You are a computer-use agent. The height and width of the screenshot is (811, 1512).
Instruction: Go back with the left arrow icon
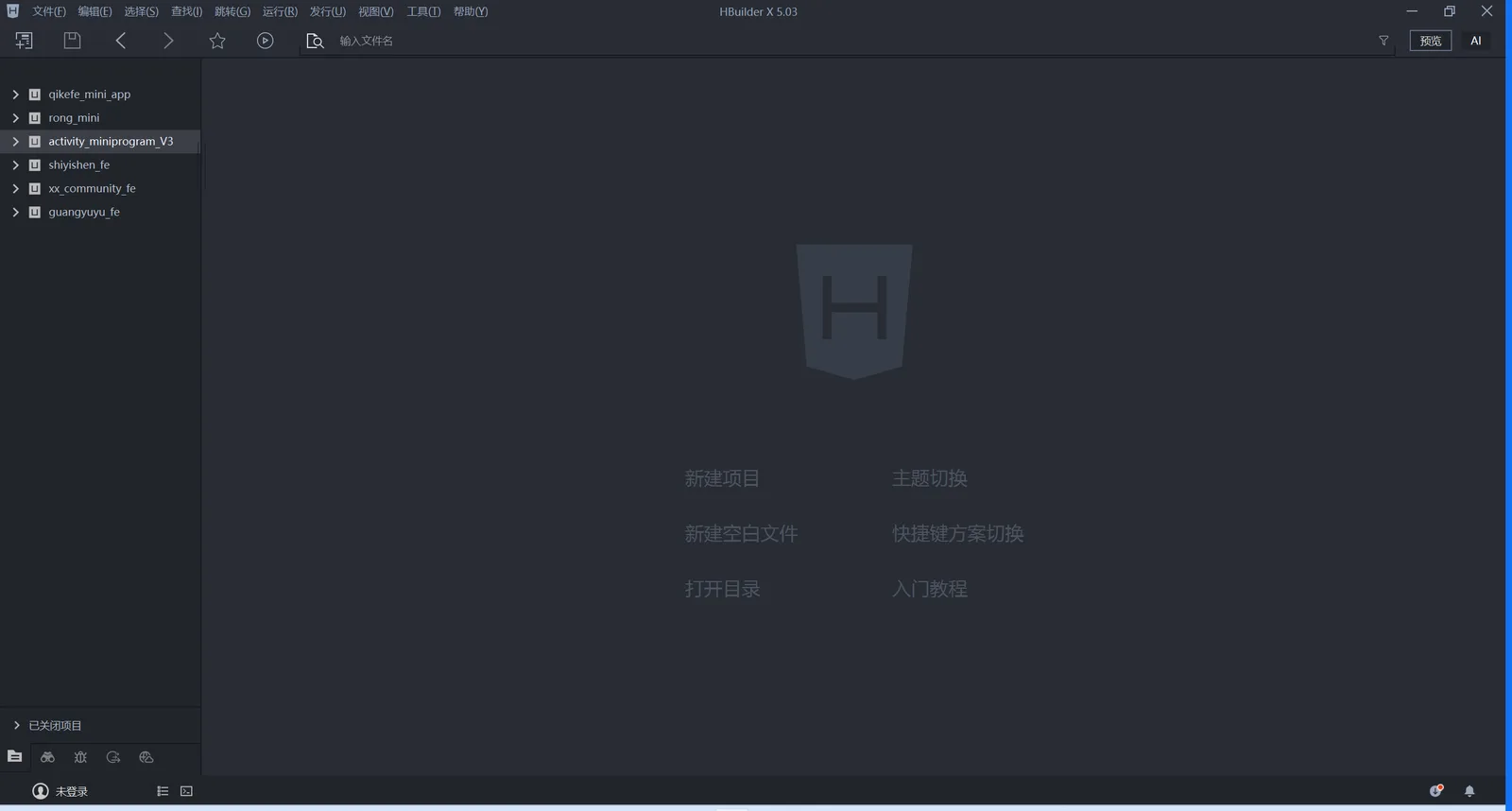pos(120,41)
